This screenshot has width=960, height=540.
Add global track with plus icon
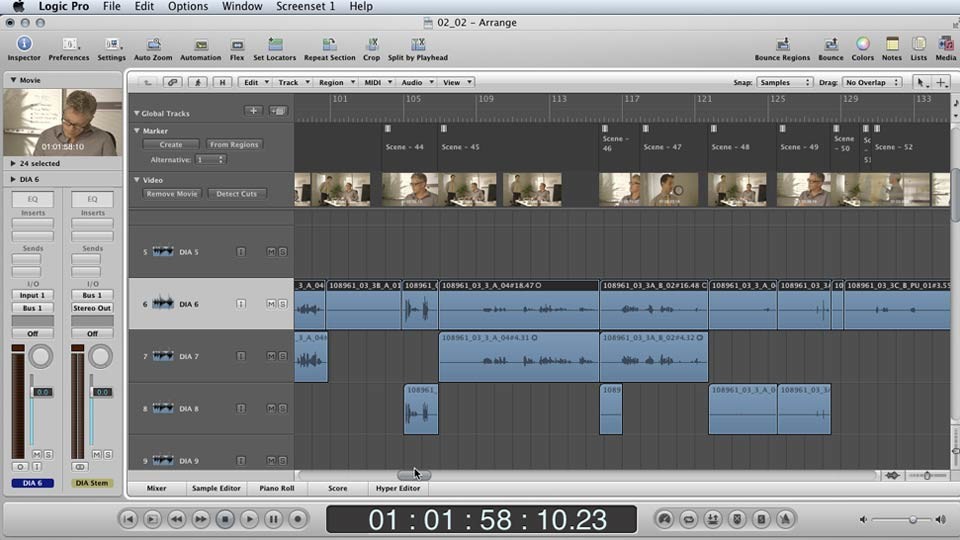[x=253, y=111]
